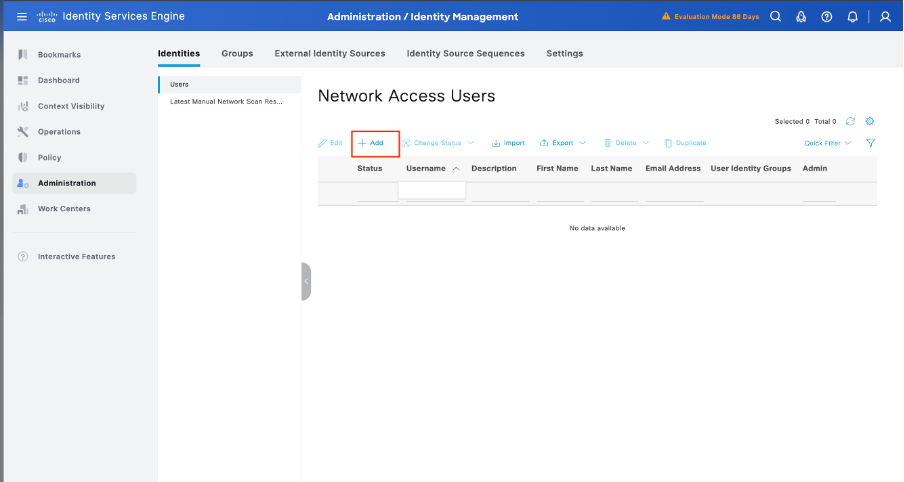Click the Email Address filter field
This screenshot has width=904, height=482.
[x=675, y=194]
